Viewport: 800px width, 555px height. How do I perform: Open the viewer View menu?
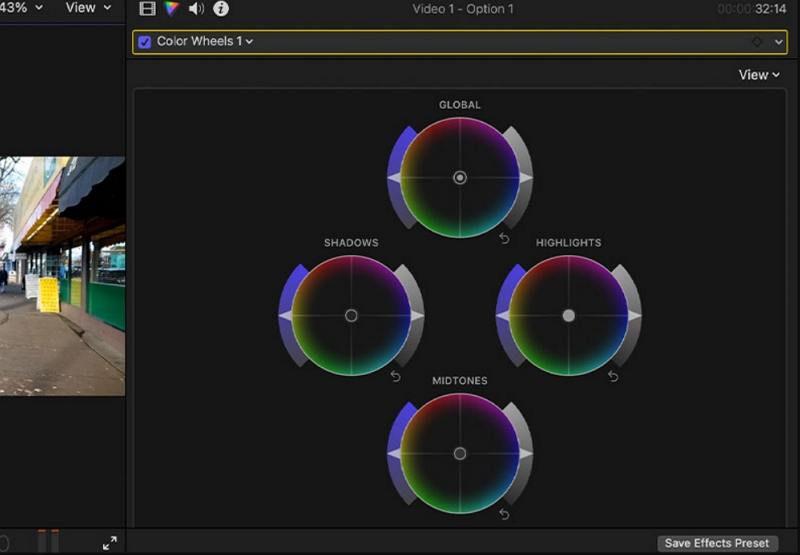[88, 8]
